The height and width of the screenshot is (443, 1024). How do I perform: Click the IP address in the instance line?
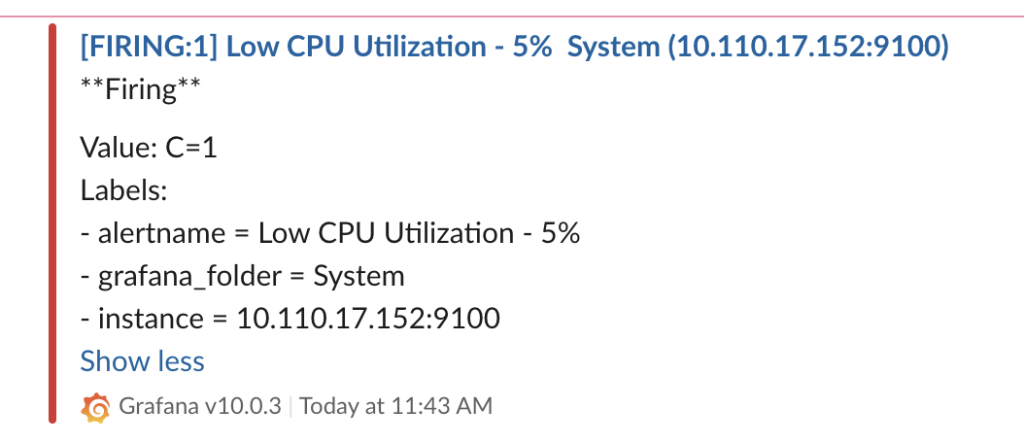click(x=368, y=319)
